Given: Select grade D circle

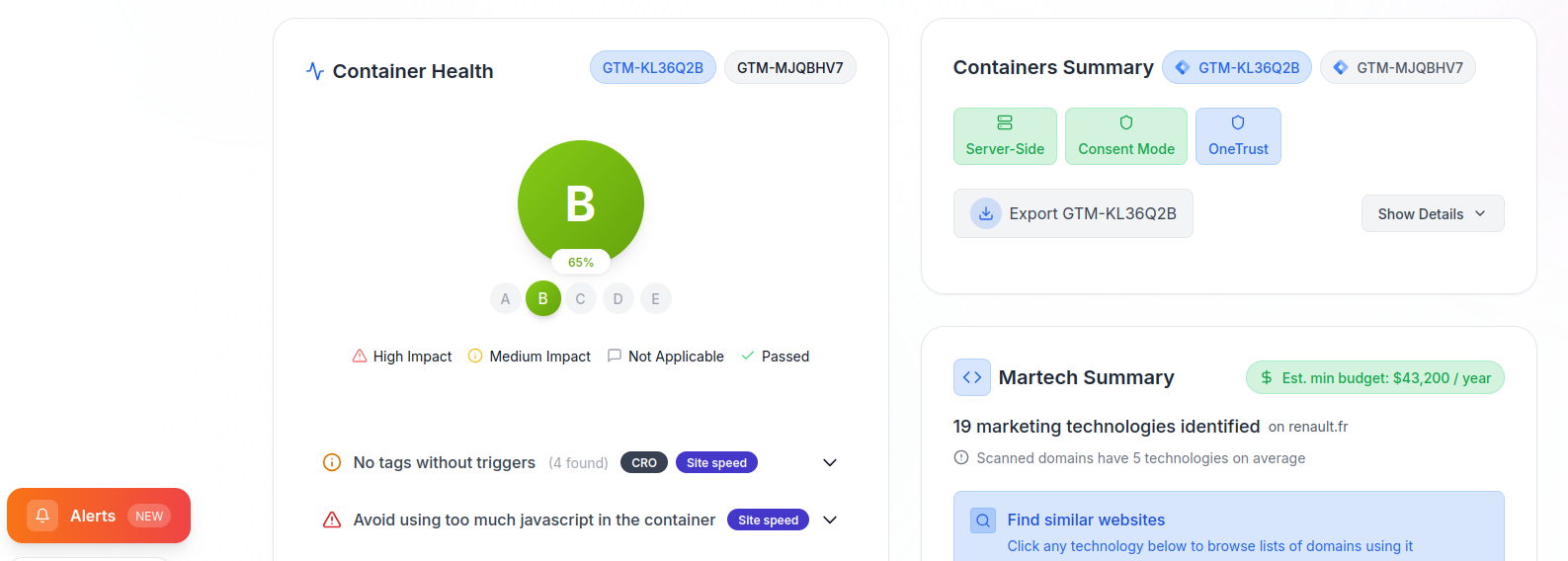Looking at the screenshot, I should pos(619,298).
